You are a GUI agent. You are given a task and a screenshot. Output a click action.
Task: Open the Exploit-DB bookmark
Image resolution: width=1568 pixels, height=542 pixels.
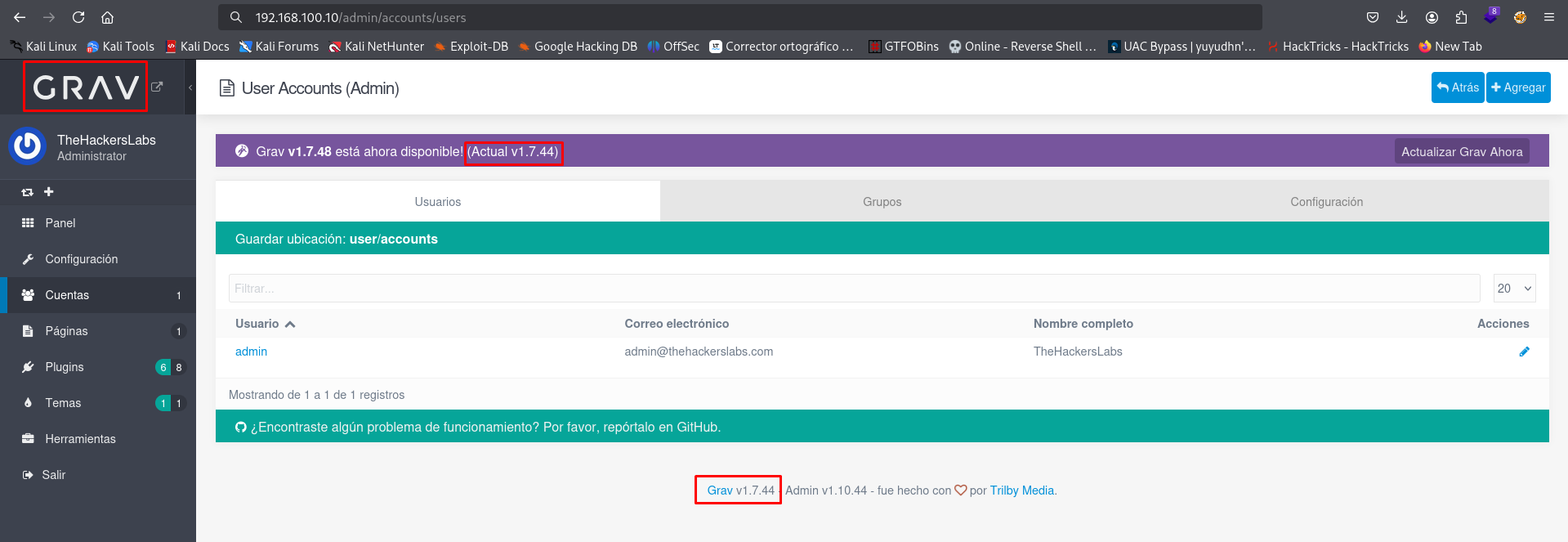pos(471,47)
